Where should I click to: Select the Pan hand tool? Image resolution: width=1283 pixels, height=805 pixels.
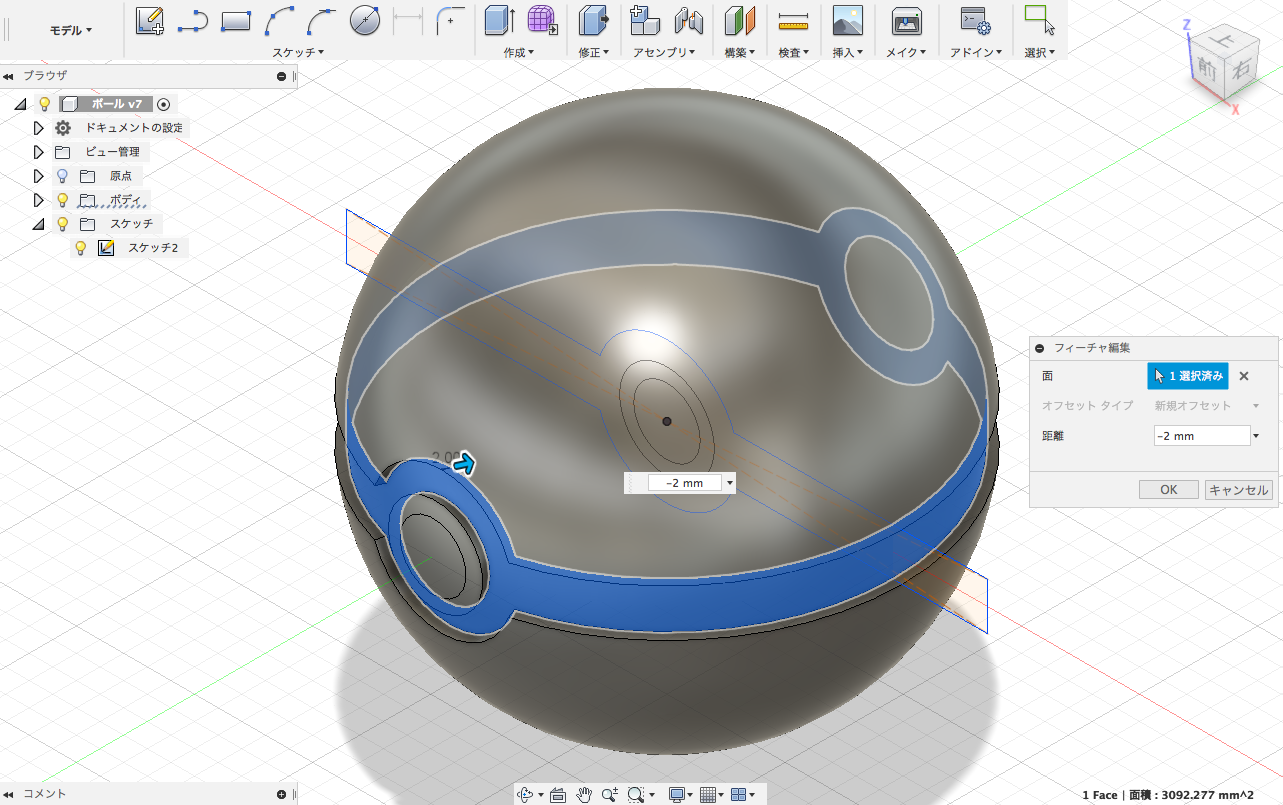[x=584, y=794]
